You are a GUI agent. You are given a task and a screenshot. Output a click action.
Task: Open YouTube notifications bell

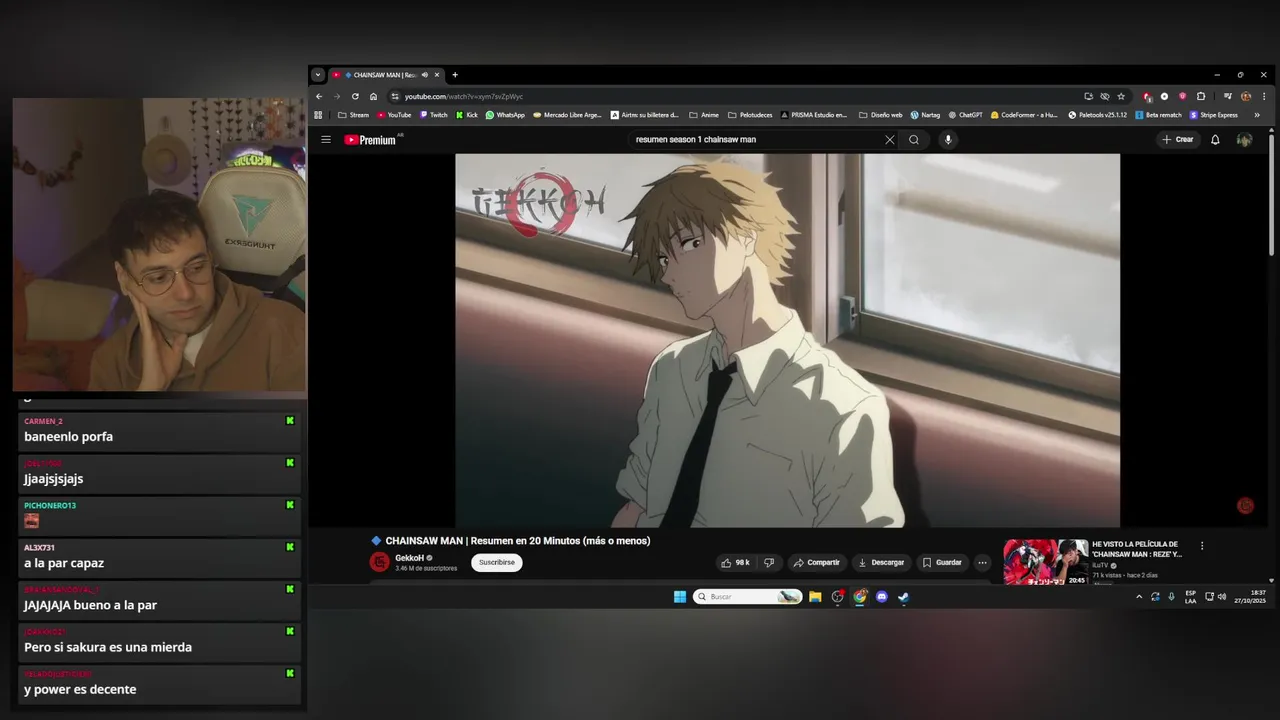pos(1215,140)
